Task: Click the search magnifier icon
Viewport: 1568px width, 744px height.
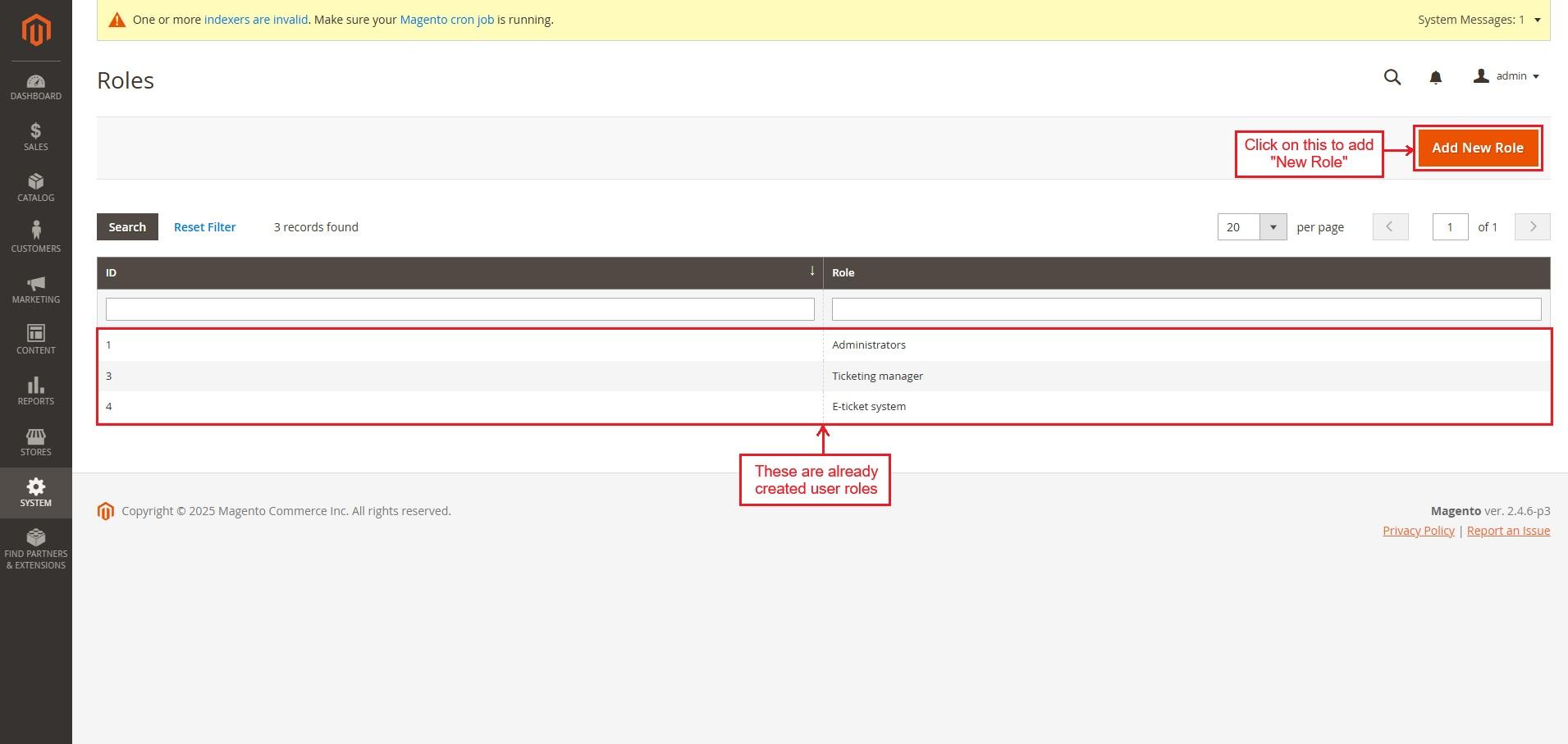Action: [1392, 77]
